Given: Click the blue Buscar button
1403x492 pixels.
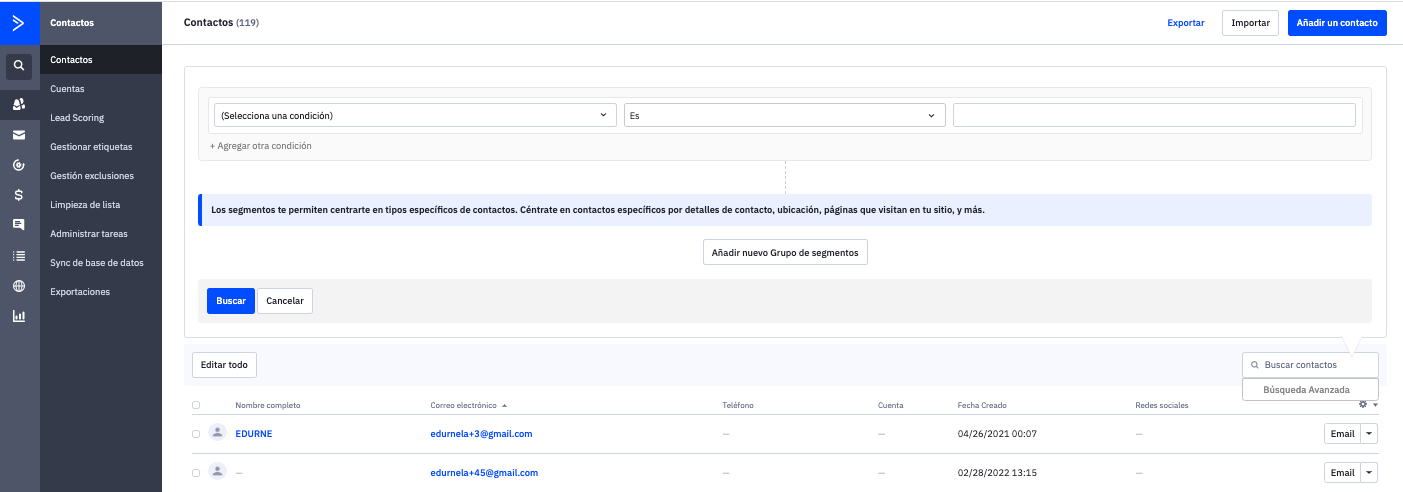Looking at the screenshot, I should pyautogui.click(x=231, y=301).
